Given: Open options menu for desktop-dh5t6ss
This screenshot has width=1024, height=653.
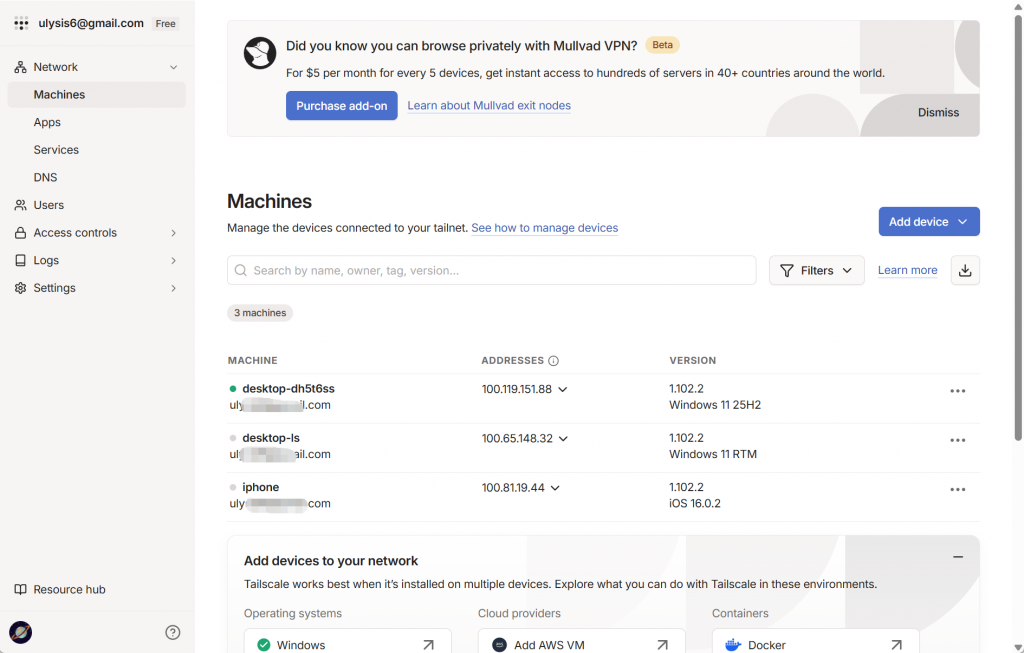Looking at the screenshot, I should click(957, 391).
